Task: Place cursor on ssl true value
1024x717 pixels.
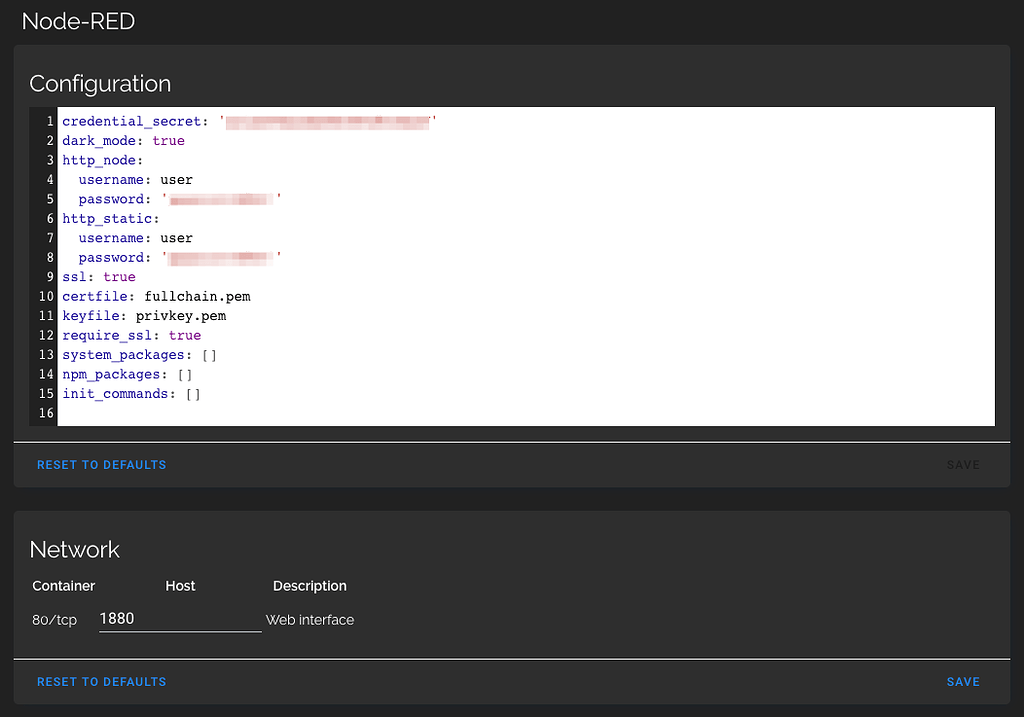Action: coord(119,277)
